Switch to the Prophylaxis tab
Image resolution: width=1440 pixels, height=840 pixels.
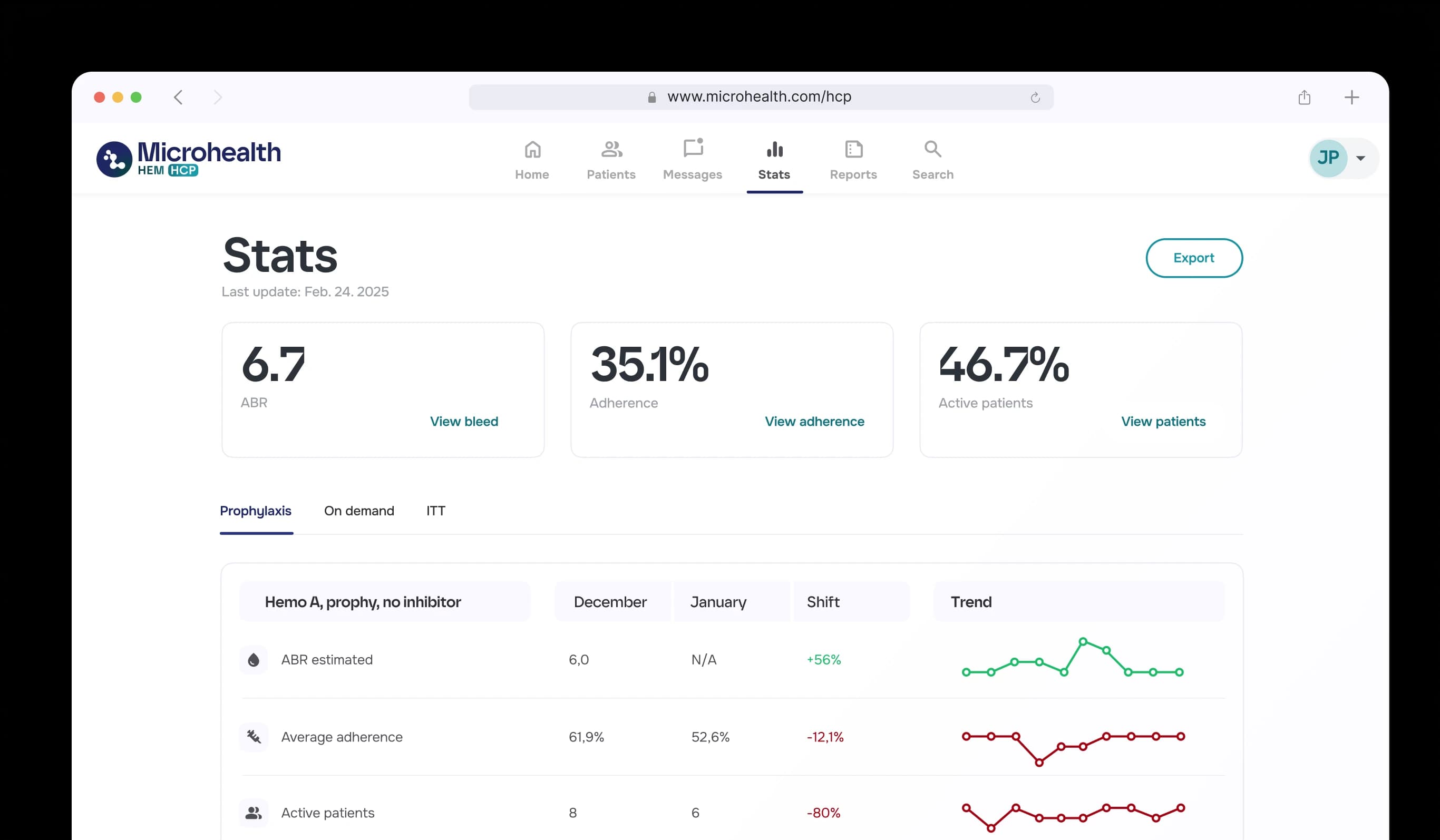pyautogui.click(x=256, y=511)
